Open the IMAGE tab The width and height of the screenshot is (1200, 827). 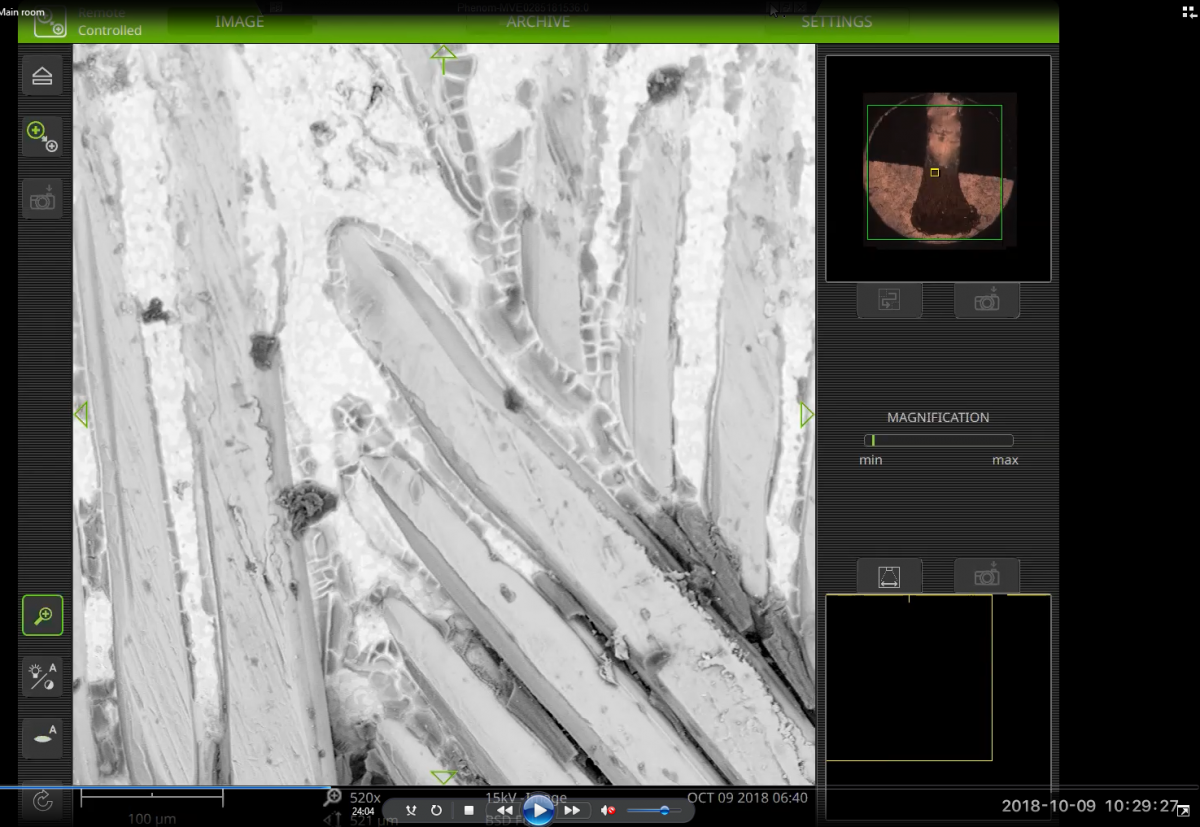pyautogui.click(x=240, y=21)
